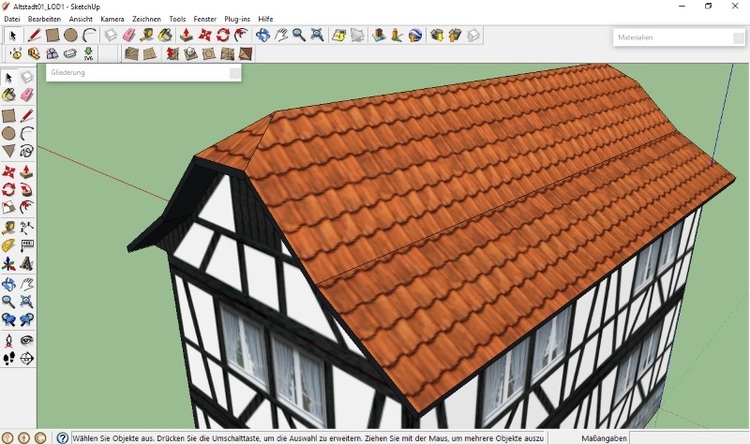
Task: Open the Bearbeiten menu
Action: coord(44,19)
